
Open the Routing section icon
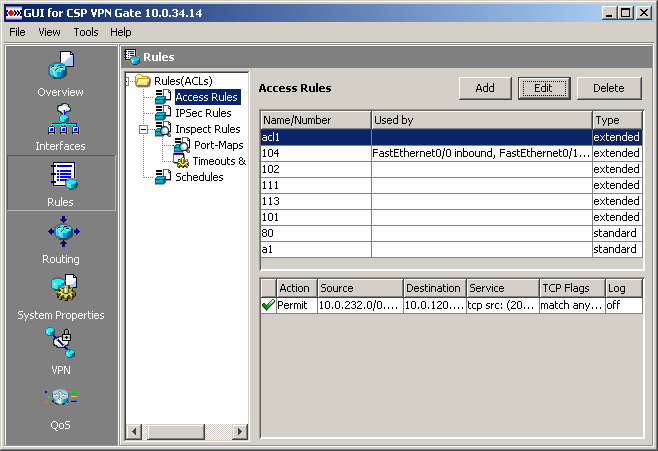(63, 232)
